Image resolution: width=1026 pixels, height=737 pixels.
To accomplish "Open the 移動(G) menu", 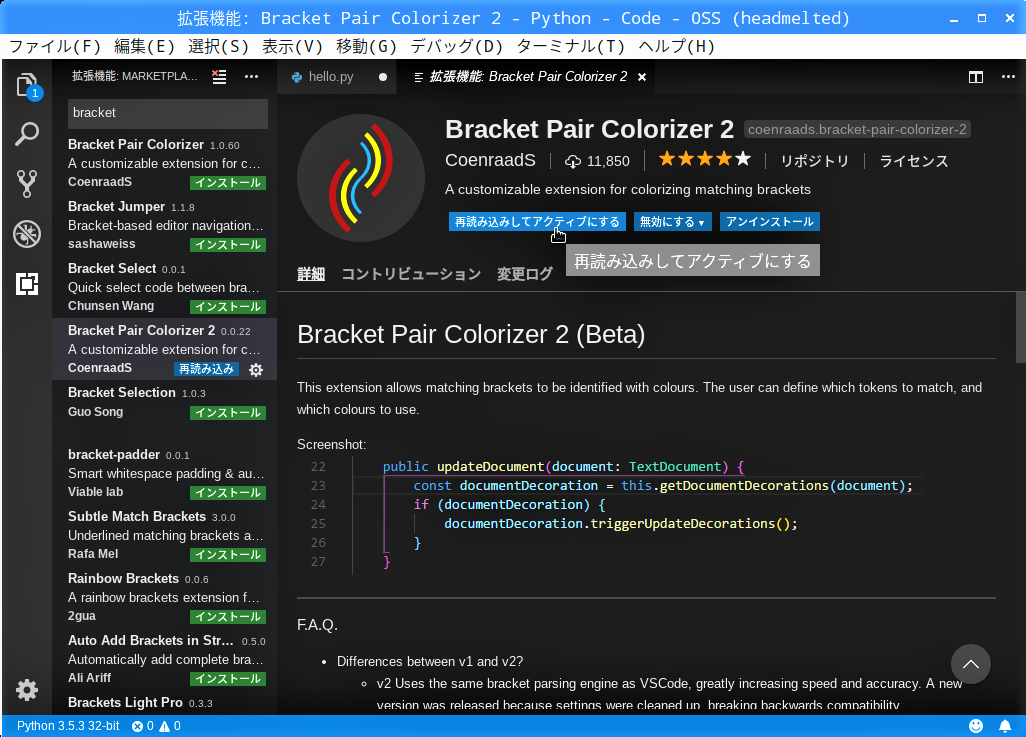I will coord(366,46).
